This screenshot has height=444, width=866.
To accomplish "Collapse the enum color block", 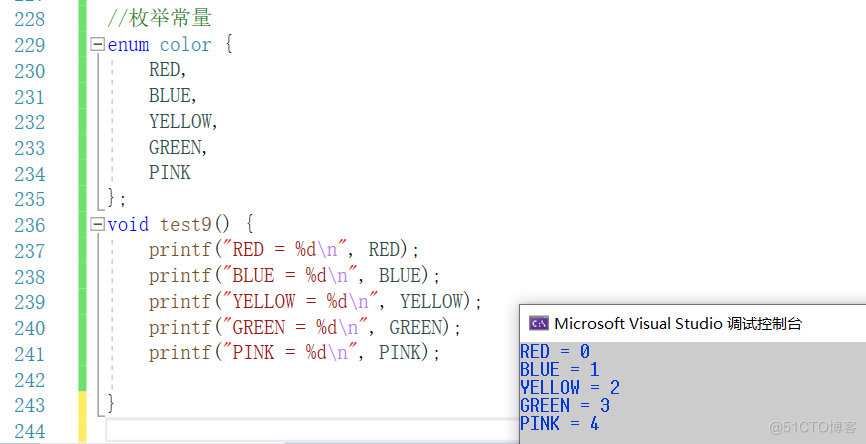I will pyautogui.click(x=98, y=44).
